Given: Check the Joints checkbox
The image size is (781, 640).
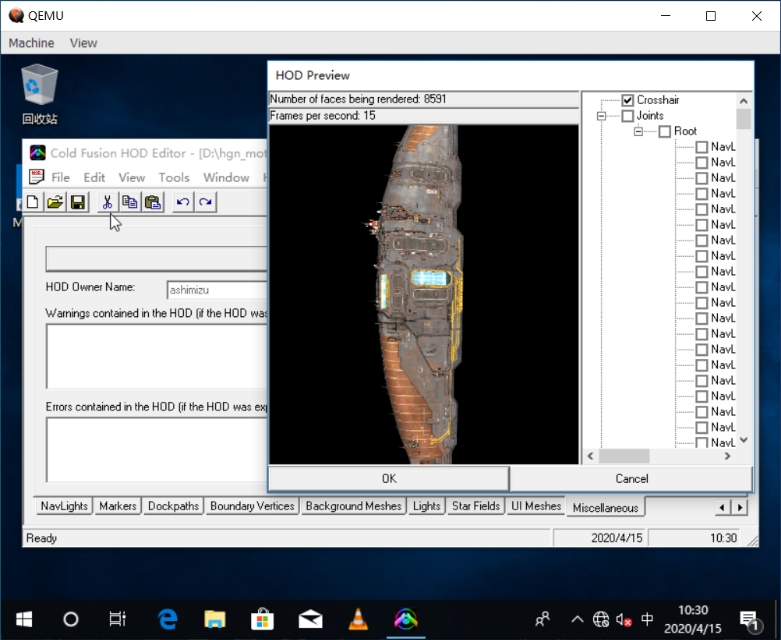Looking at the screenshot, I should [628, 116].
